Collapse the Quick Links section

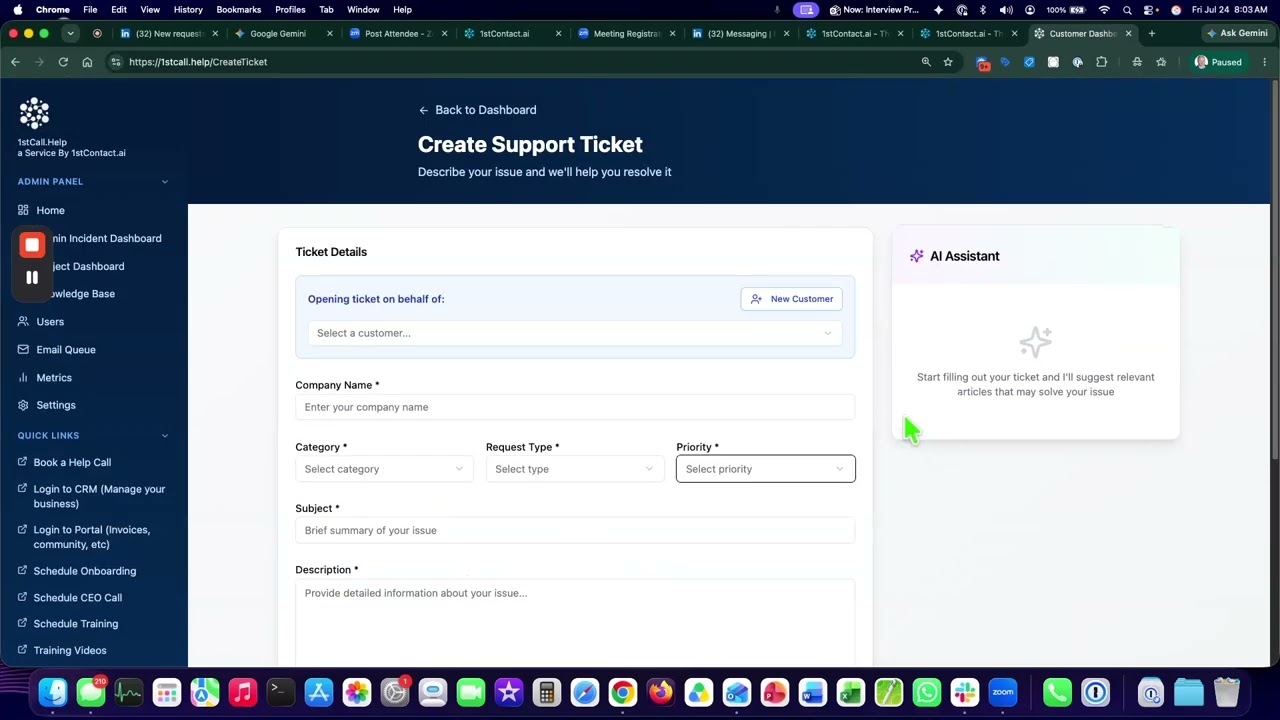click(x=165, y=436)
